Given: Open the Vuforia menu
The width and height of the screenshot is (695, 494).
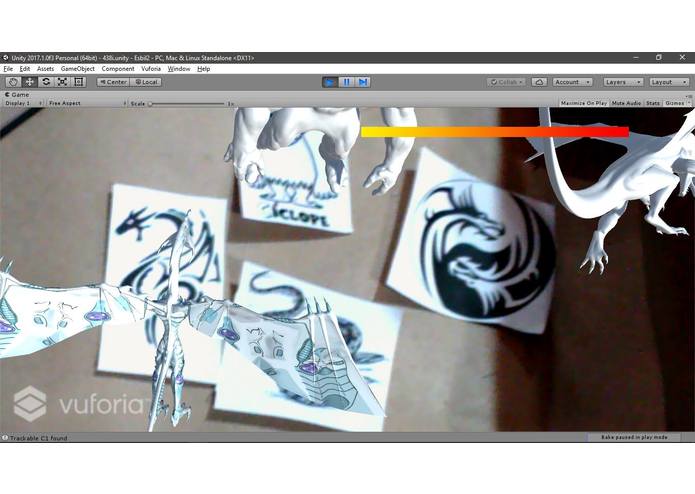Looking at the screenshot, I should tap(151, 69).
